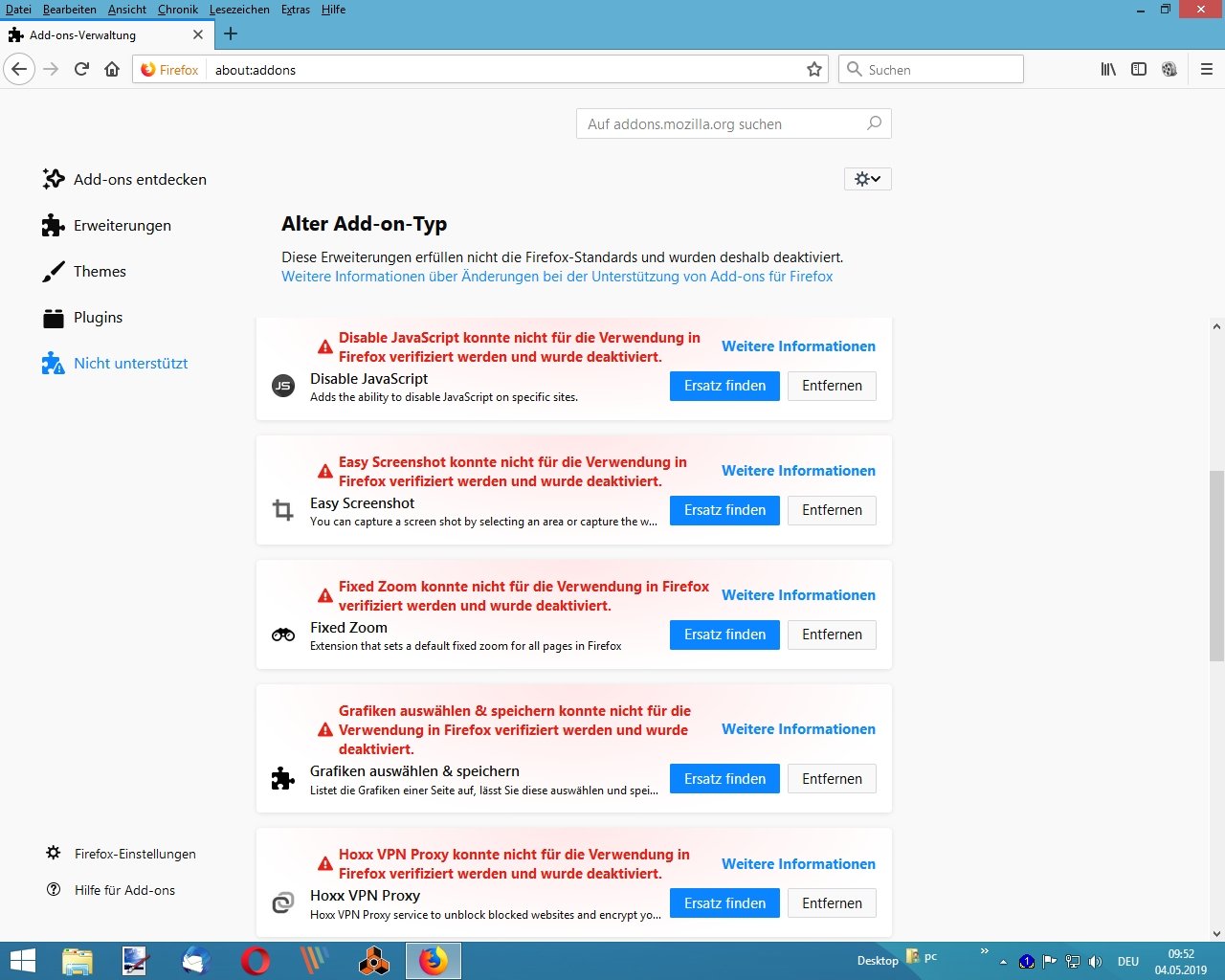Open the Bearbeiten menu
The width and height of the screenshot is (1225, 980).
[x=70, y=10]
